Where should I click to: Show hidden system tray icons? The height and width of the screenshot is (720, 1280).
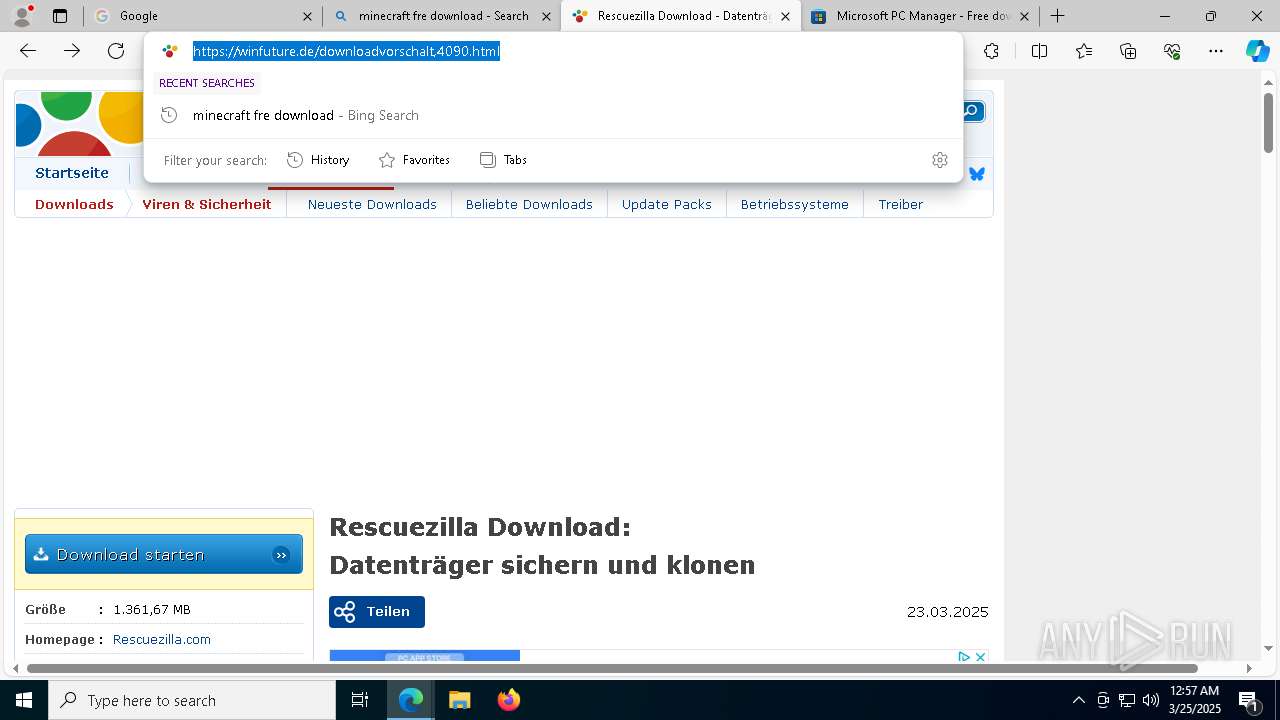click(x=1078, y=700)
